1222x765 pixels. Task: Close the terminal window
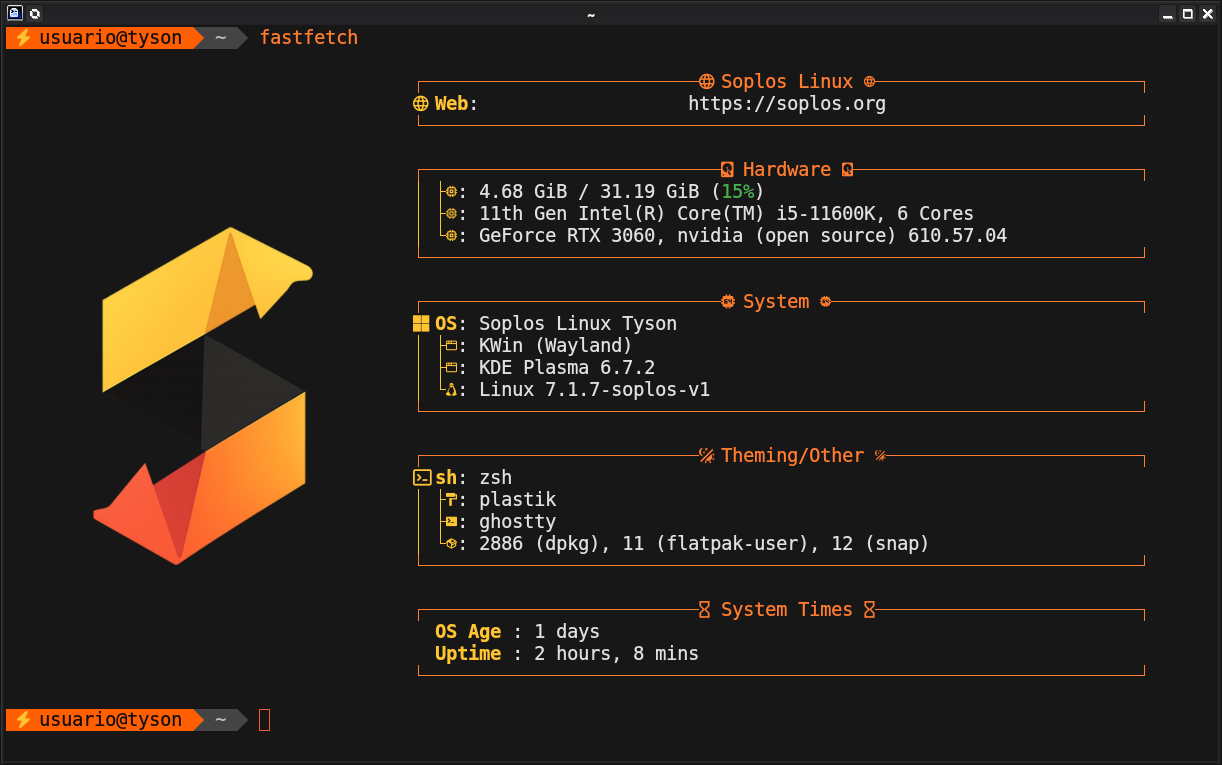tap(1207, 14)
